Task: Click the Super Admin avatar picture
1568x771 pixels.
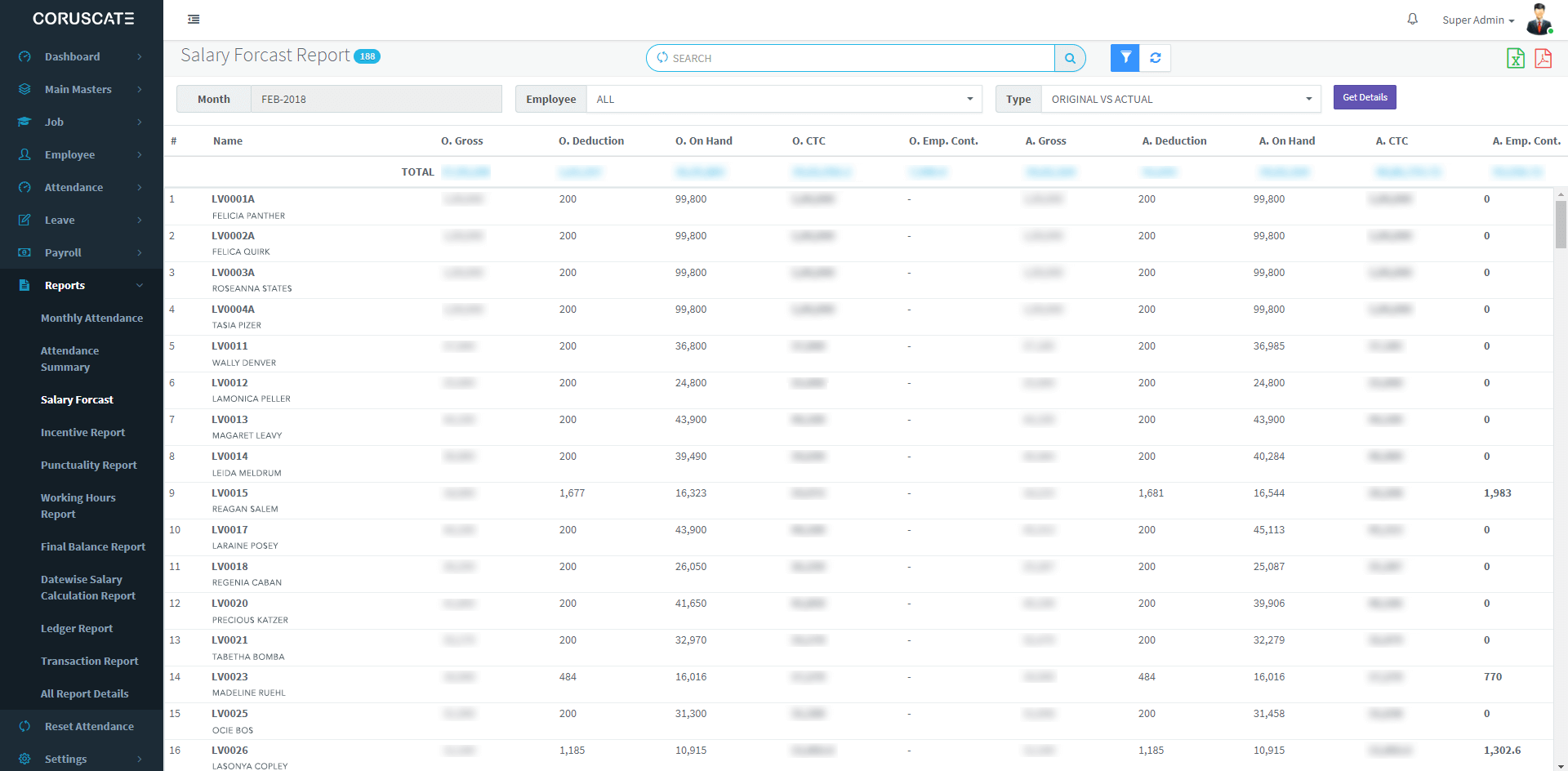Action: point(1539,20)
